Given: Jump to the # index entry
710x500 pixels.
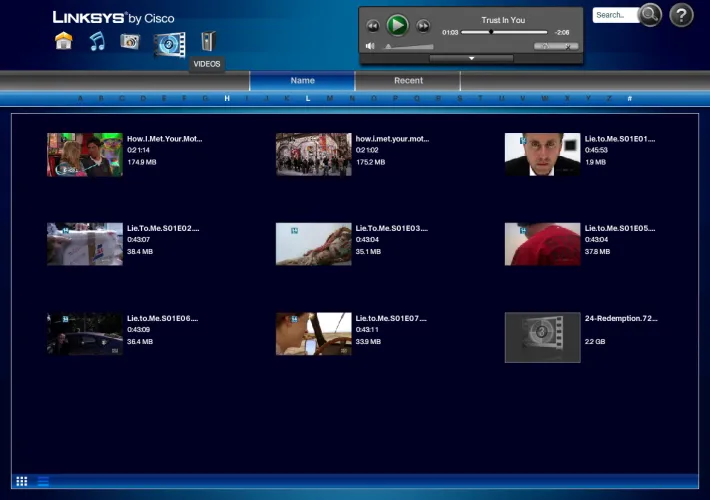Looking at the screenshot, I should coord(629,98).
